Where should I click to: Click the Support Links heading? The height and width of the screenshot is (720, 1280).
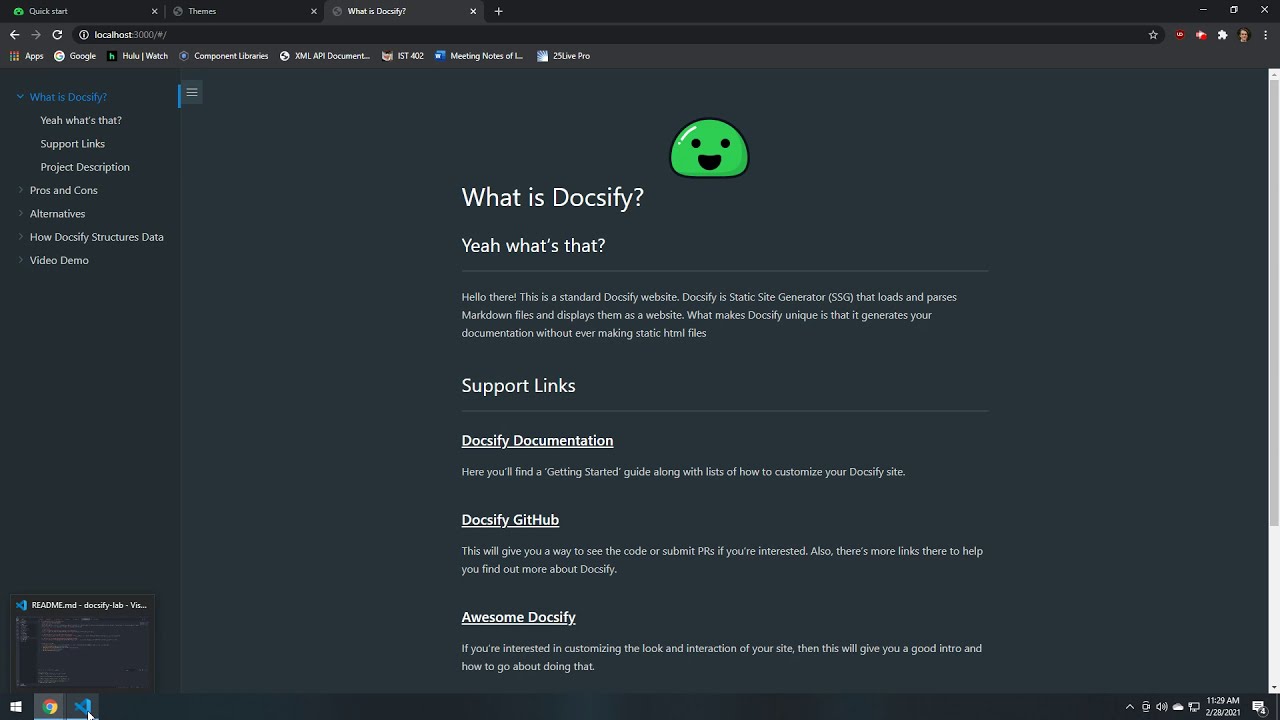518,386
